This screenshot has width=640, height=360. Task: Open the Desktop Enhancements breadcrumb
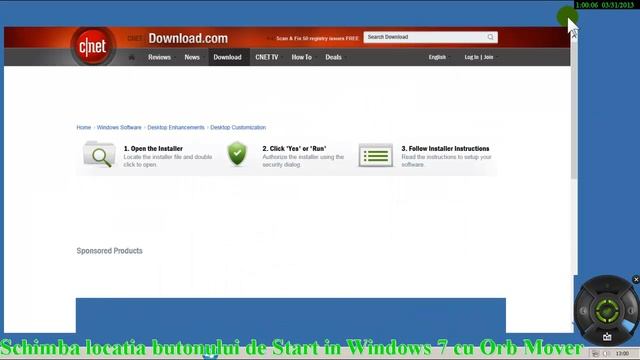click(x=176, y=127)
